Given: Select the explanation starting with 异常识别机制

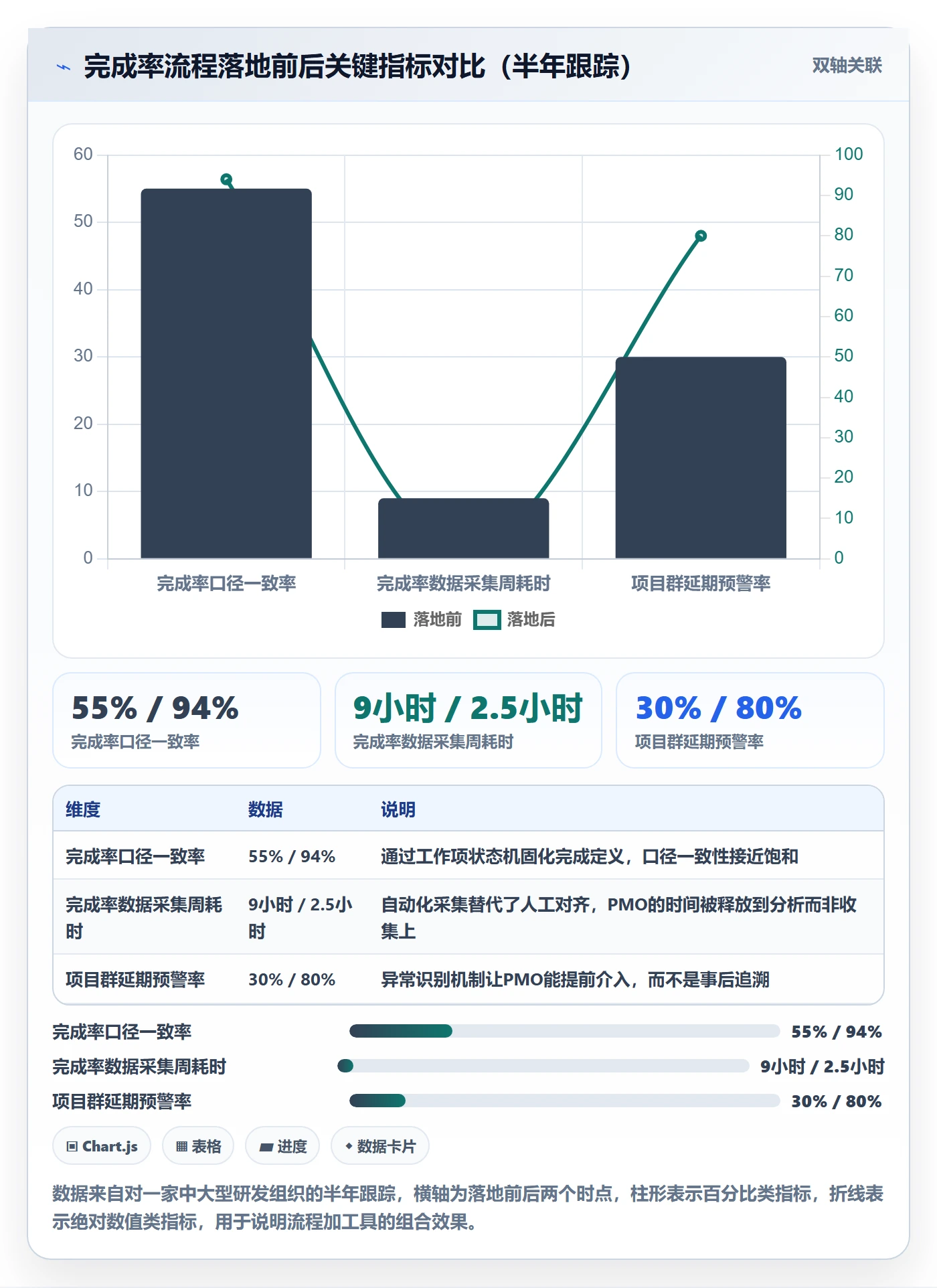Looking at the screenshot, I should [576, 980].
